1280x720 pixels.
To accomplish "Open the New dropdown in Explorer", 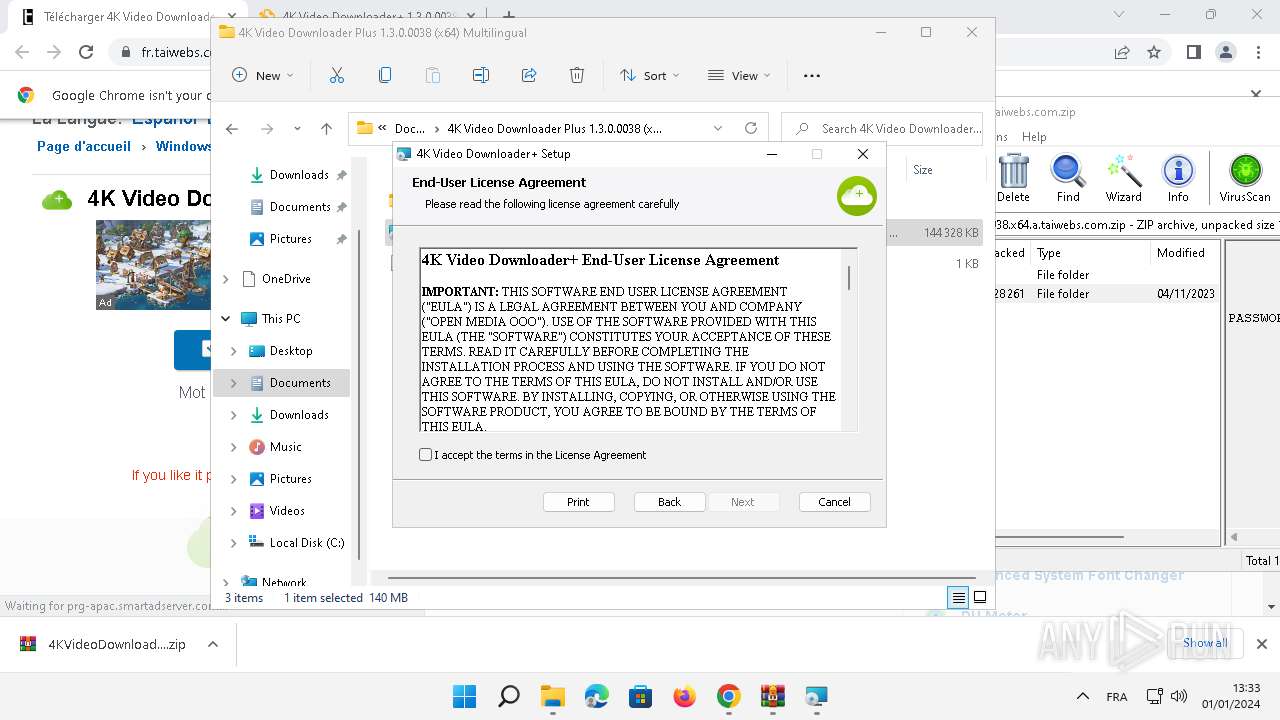I will pyautogui.click(x=263, y=75).
